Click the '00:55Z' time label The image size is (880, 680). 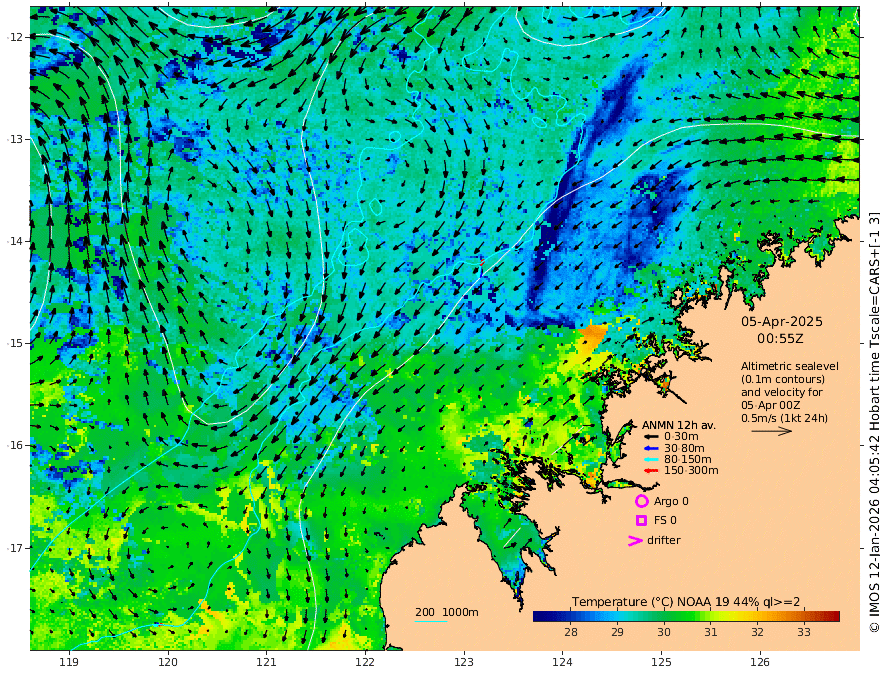[780, 339]
